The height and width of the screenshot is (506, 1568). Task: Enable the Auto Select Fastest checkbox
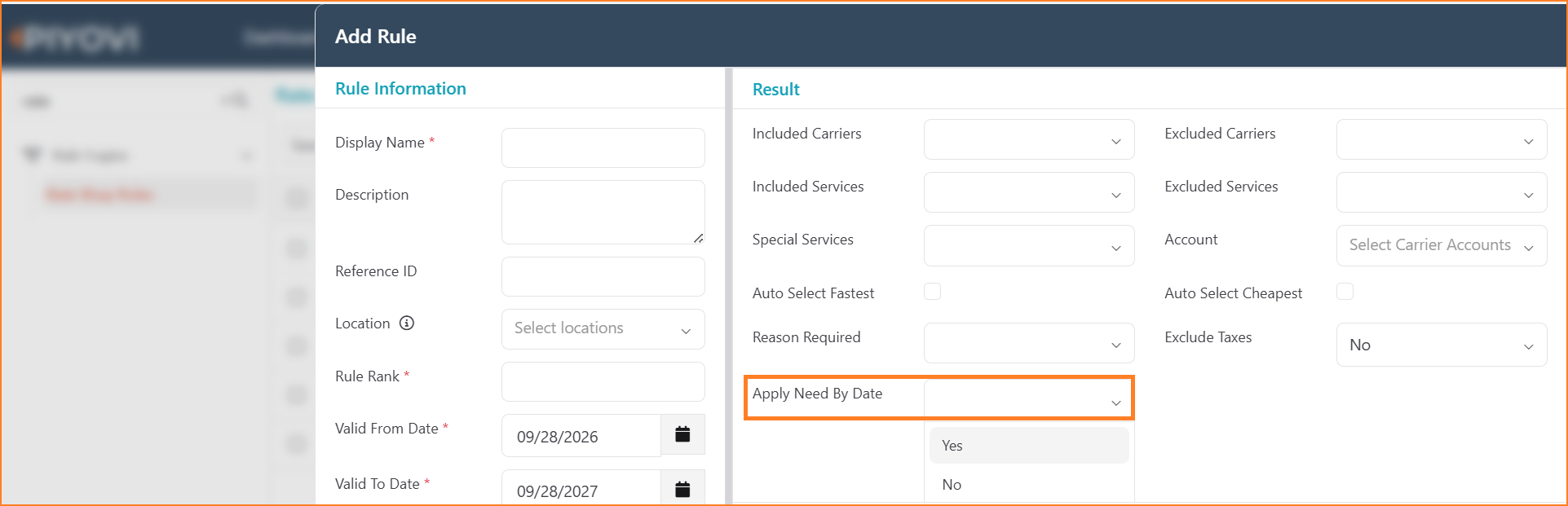[932, 292]
